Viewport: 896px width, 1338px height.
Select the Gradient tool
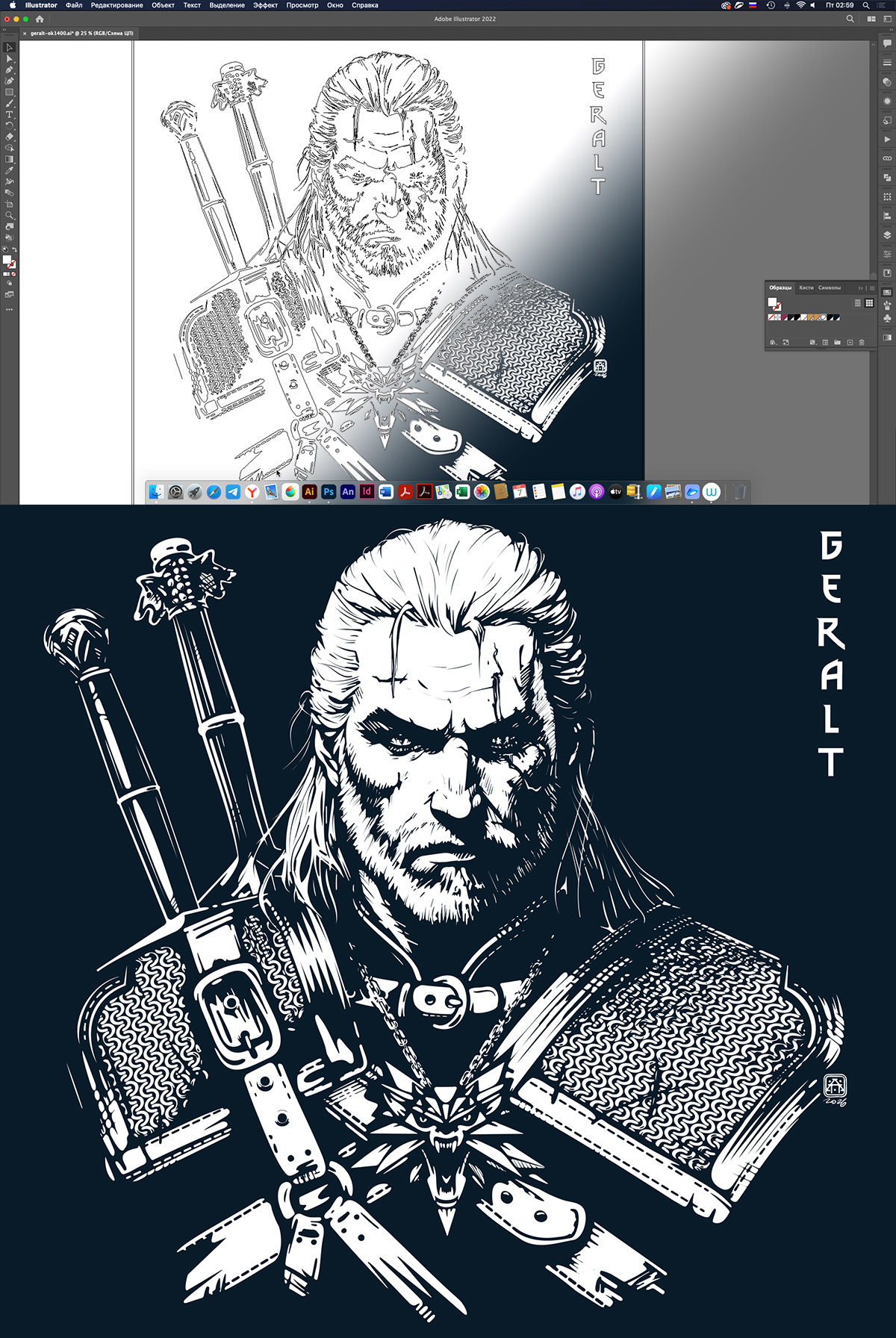point(9,159)
